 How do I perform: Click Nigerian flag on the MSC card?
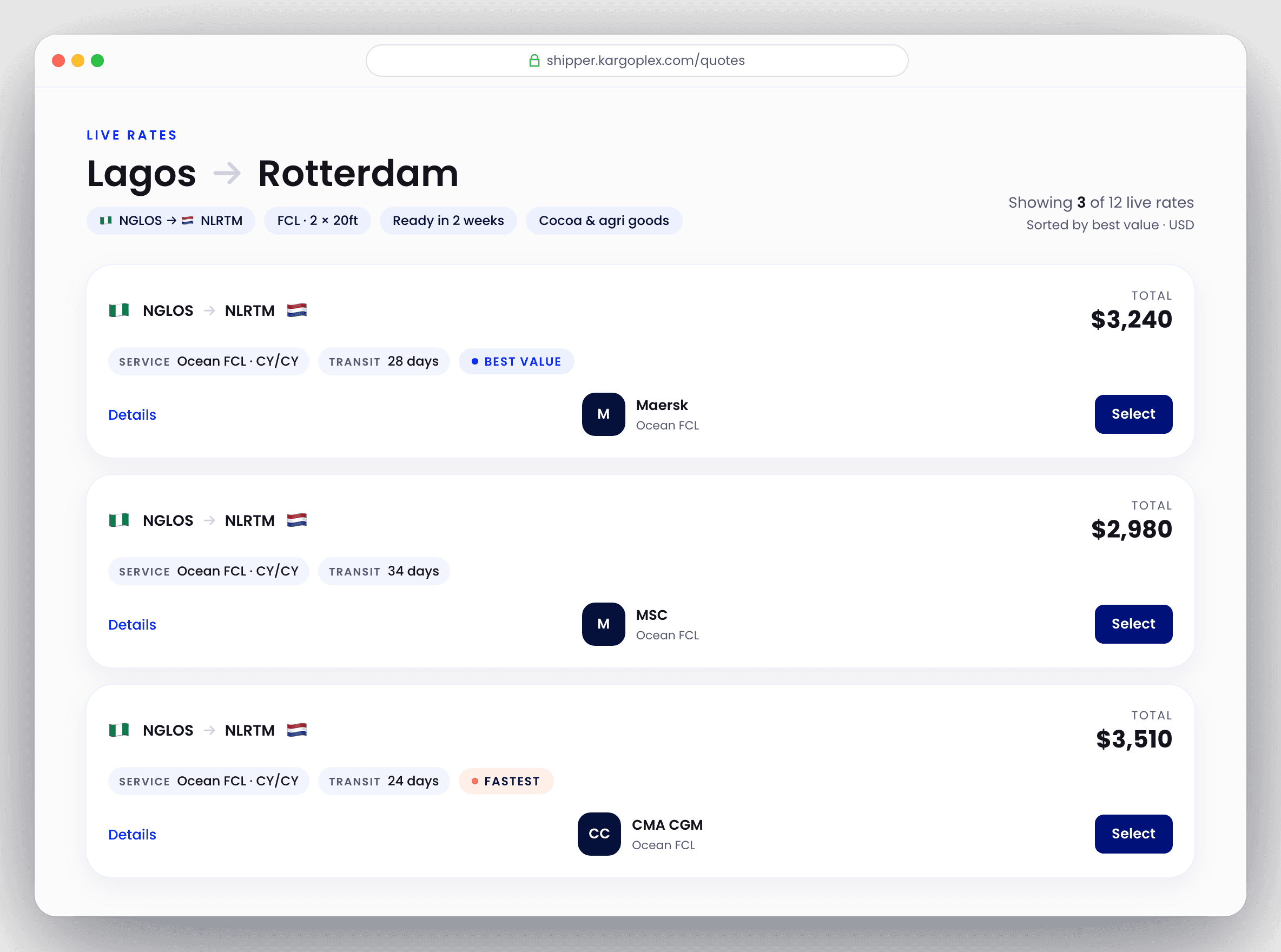120,520
